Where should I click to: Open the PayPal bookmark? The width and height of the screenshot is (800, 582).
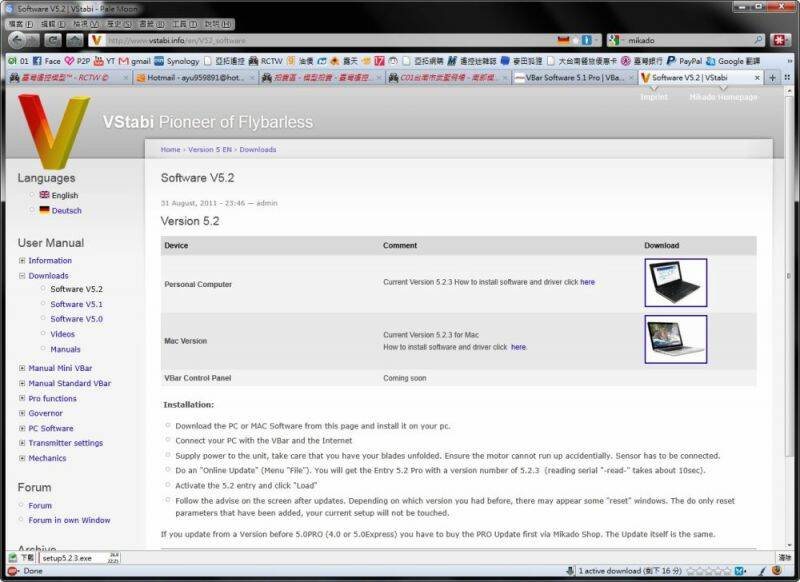[x=684, y=61]
